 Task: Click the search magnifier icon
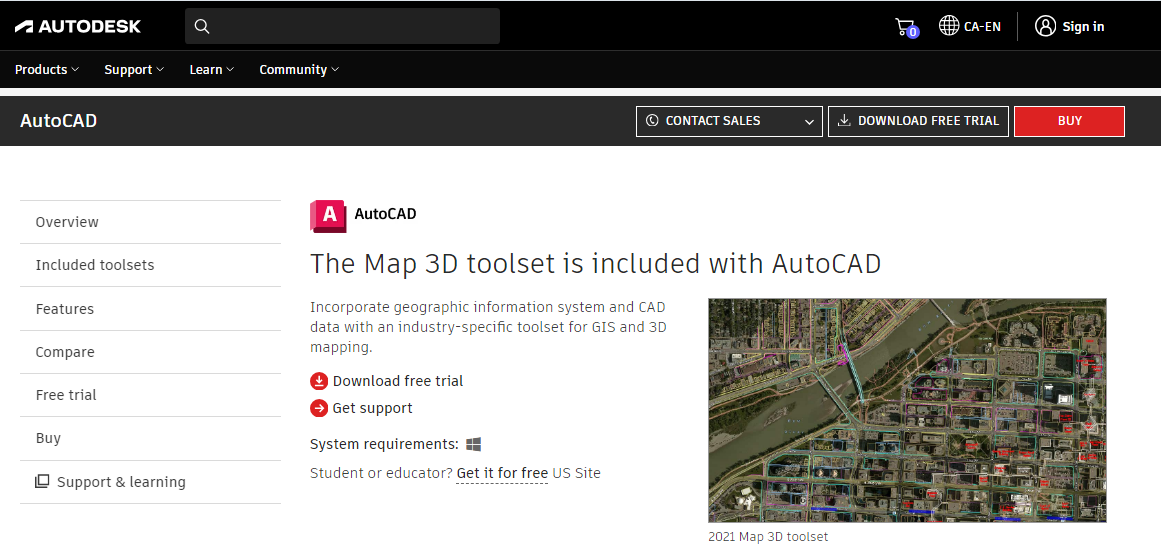[x=201, y=27]
